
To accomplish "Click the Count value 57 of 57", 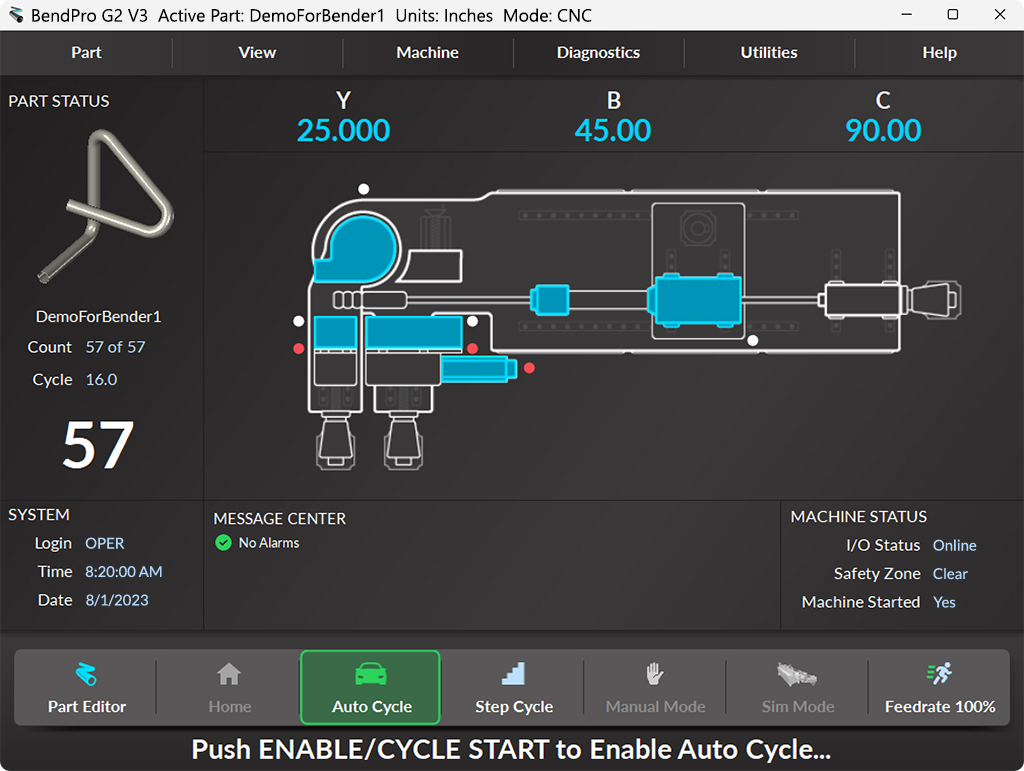I will pyautogui.click(x=116, y=347).
